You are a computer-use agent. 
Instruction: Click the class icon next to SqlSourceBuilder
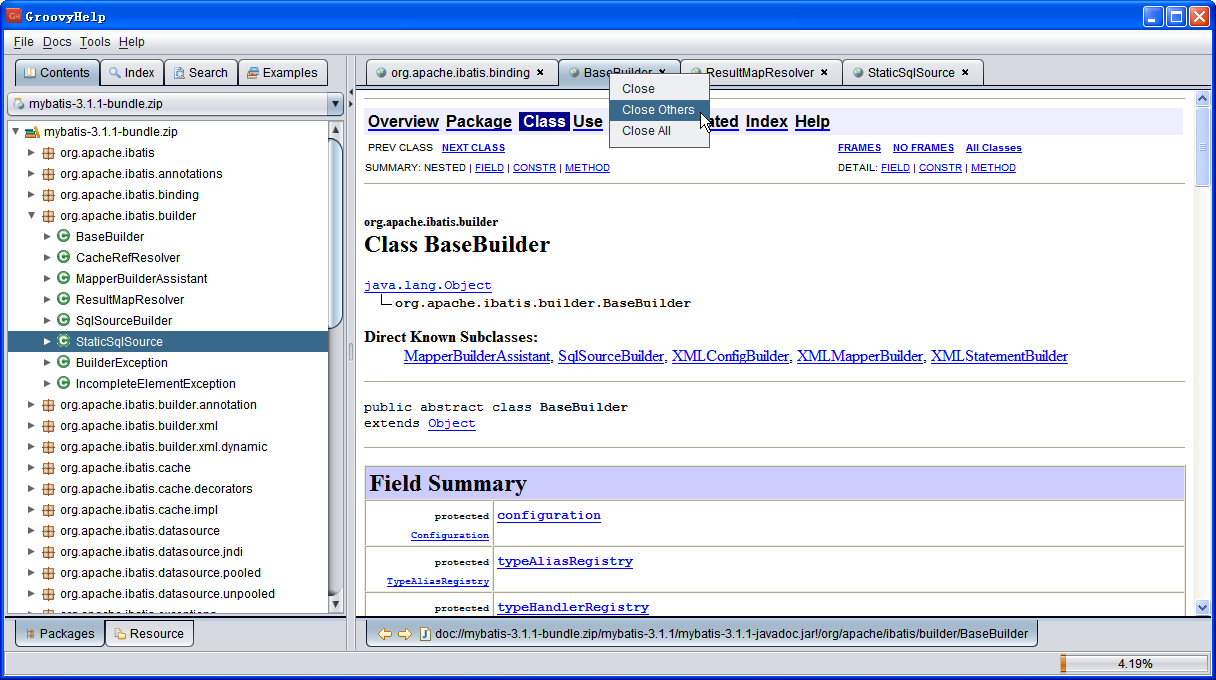64,321
